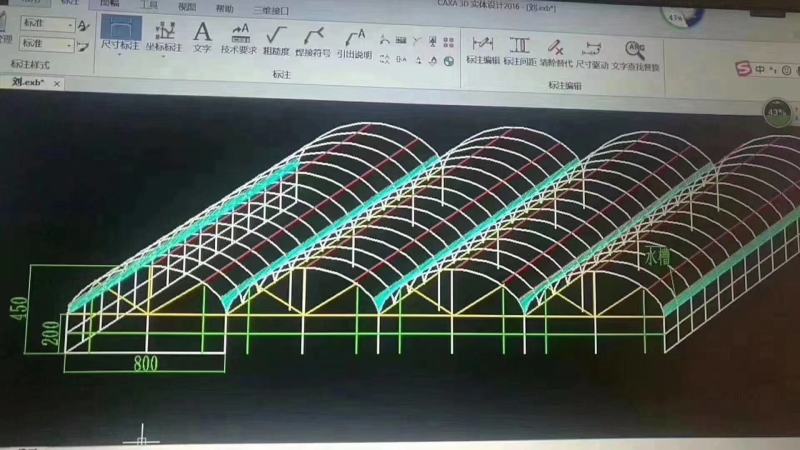
Task: Click the dimension style icon beside lower dropdown
Action: pos(83,47)
